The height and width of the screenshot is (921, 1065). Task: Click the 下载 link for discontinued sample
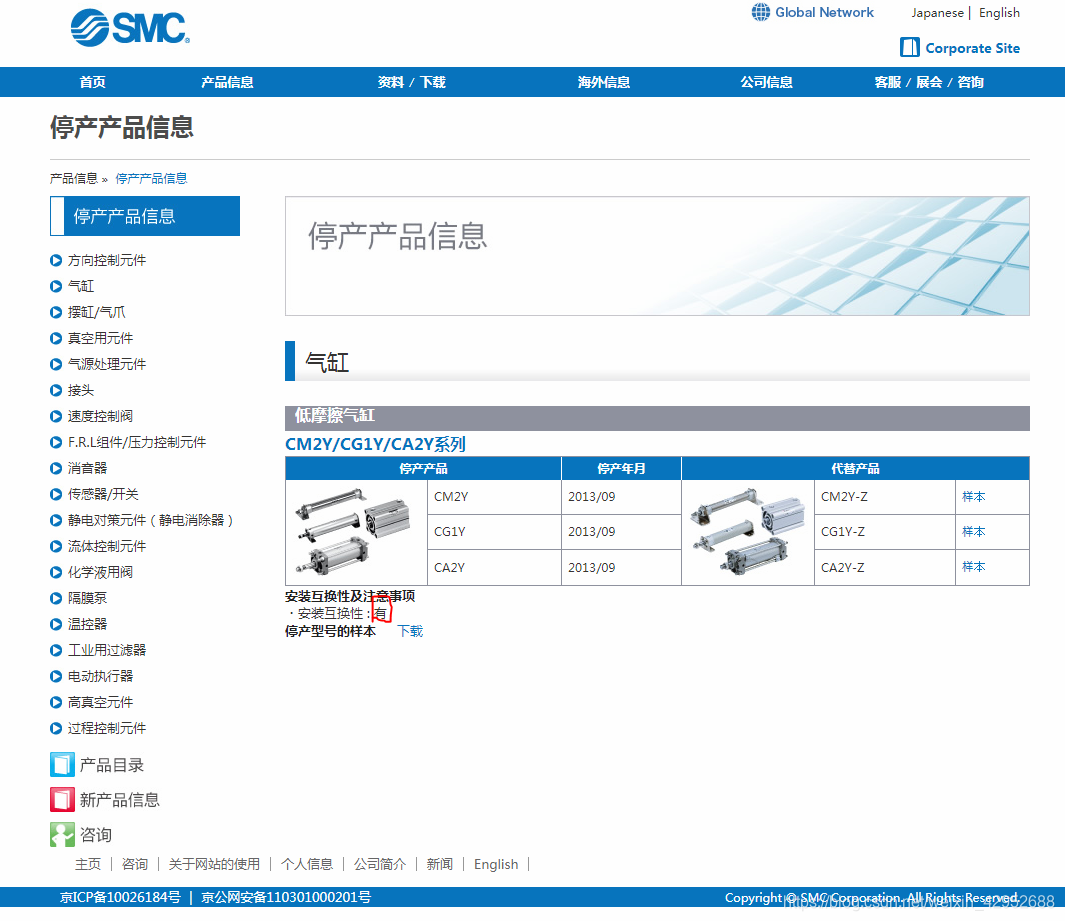410,632
